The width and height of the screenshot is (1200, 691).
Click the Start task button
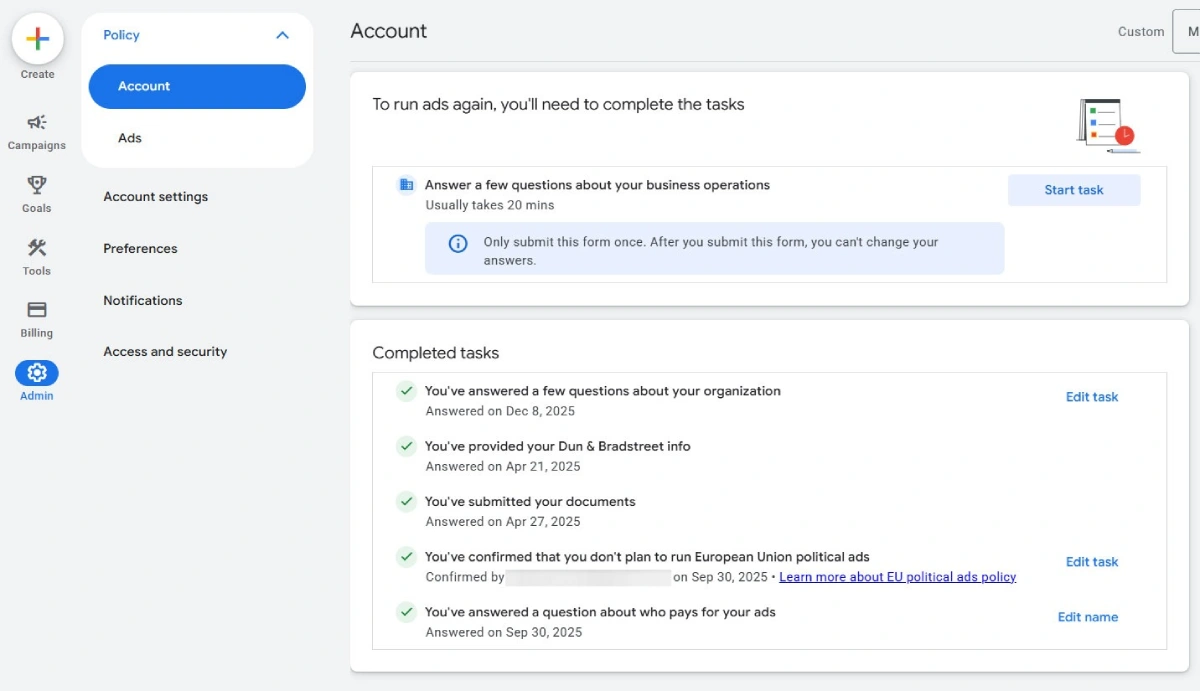pyautogui.click(x=1074, y=190)
